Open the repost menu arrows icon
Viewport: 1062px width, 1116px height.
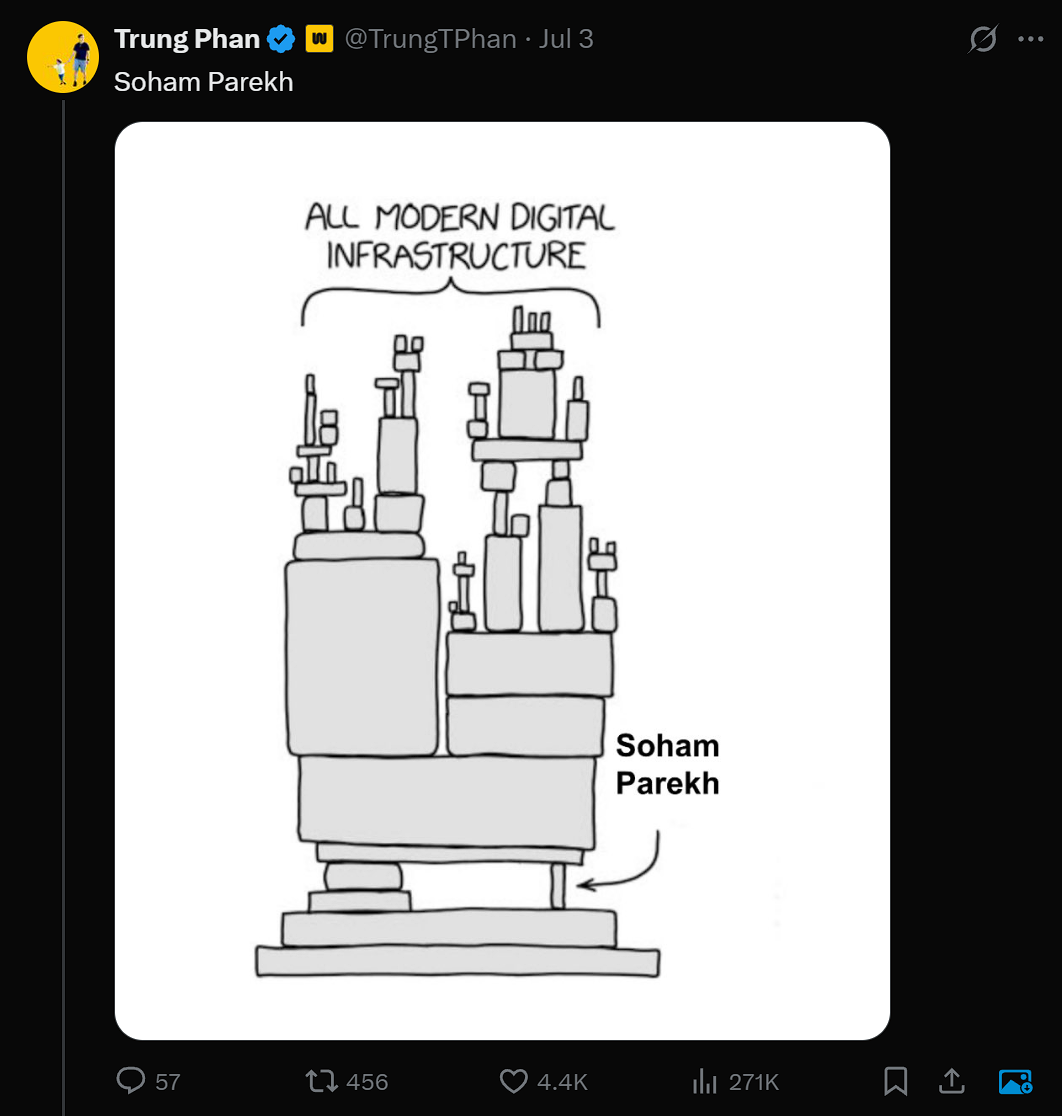(321, 1081)
